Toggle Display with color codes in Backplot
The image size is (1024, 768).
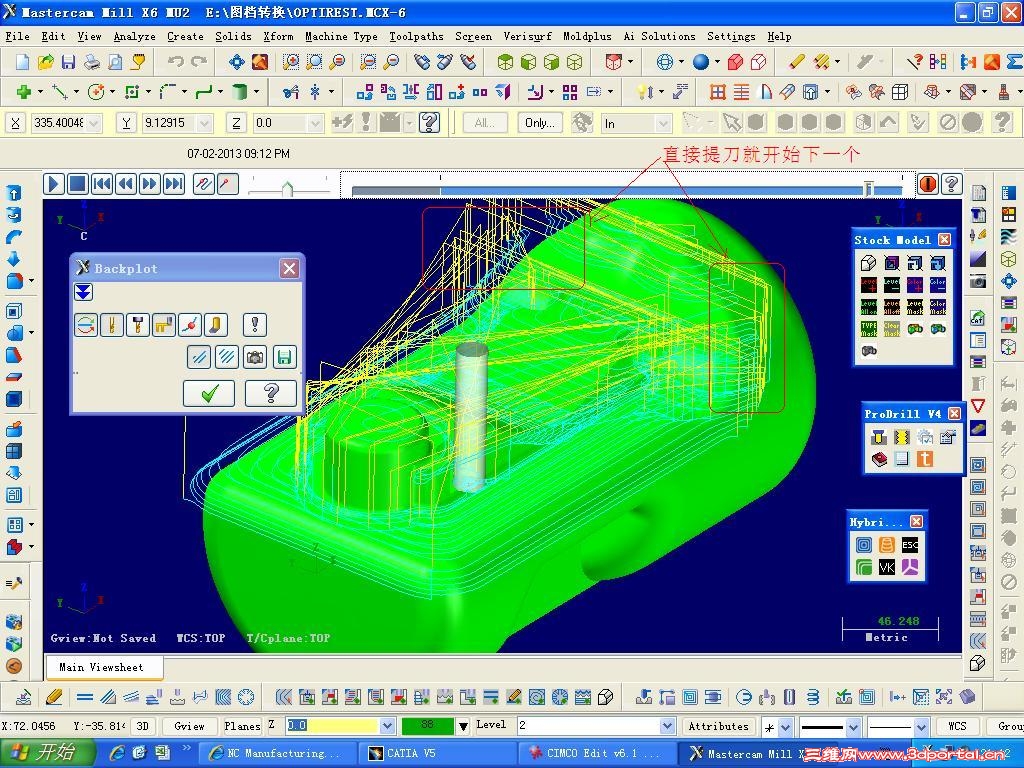tap(86, 325)
